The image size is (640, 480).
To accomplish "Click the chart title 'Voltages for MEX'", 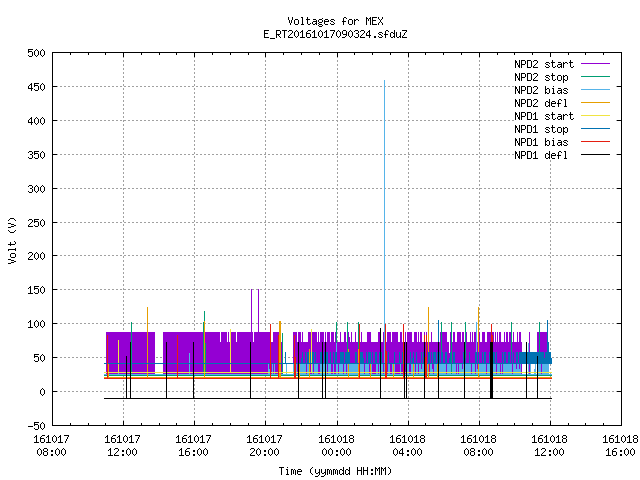I will tap(335, 21).
